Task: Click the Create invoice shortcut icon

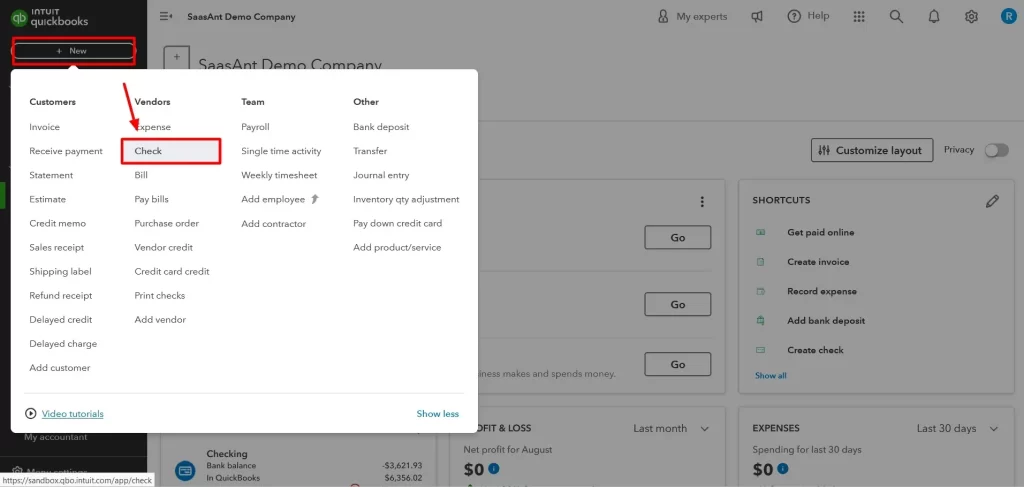Action: [760, 262]
